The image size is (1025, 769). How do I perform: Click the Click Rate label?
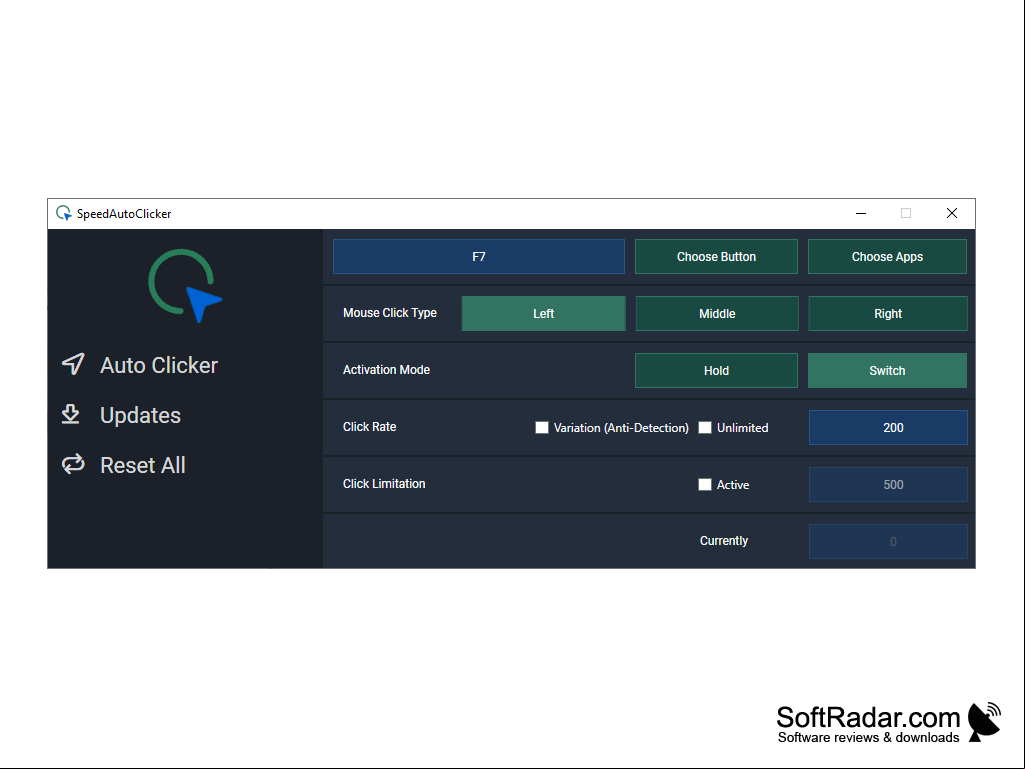click(x=369, y=426)
